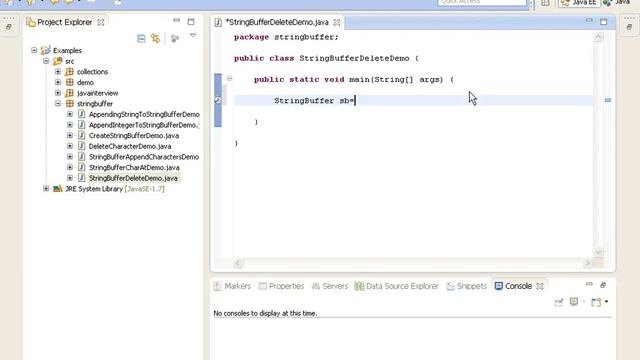Click the JRE System Library icon
The width and height of the screenshot is (640, 360).
coord(58,189)
